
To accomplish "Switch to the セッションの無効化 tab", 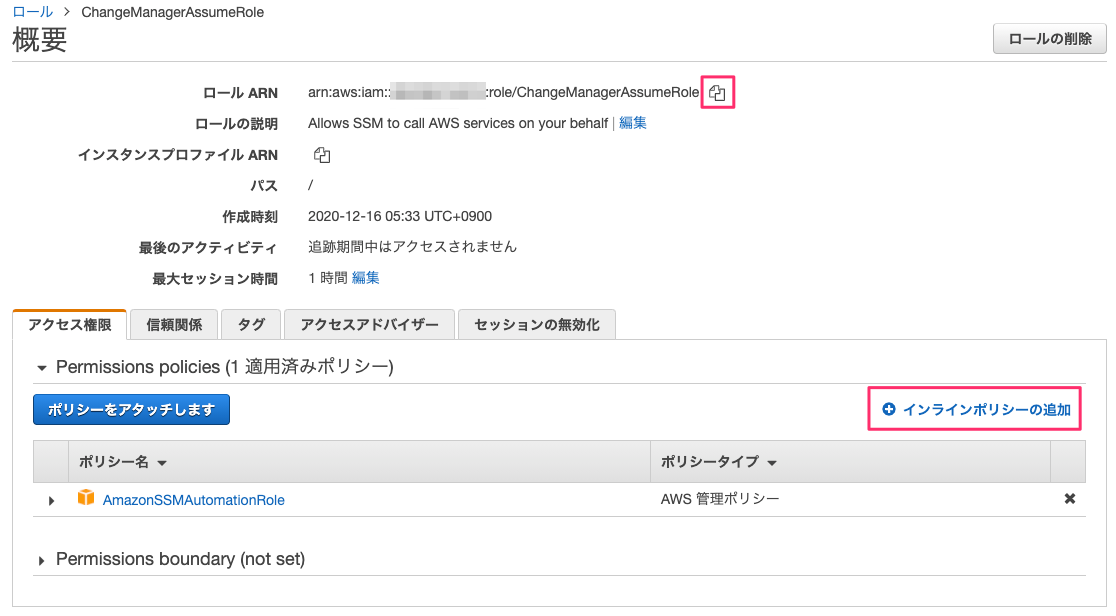I will 536,324.
